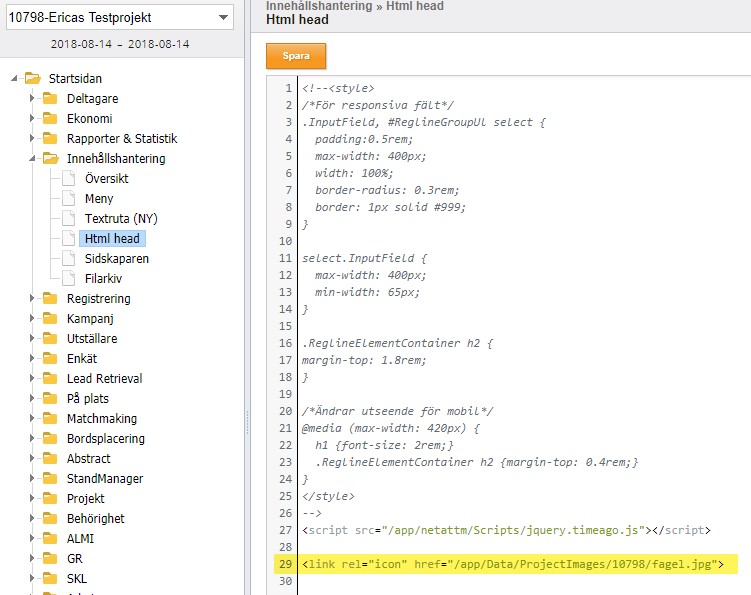
Task: Open Textruta (NY) in the tree
Action: coord(121,218)
